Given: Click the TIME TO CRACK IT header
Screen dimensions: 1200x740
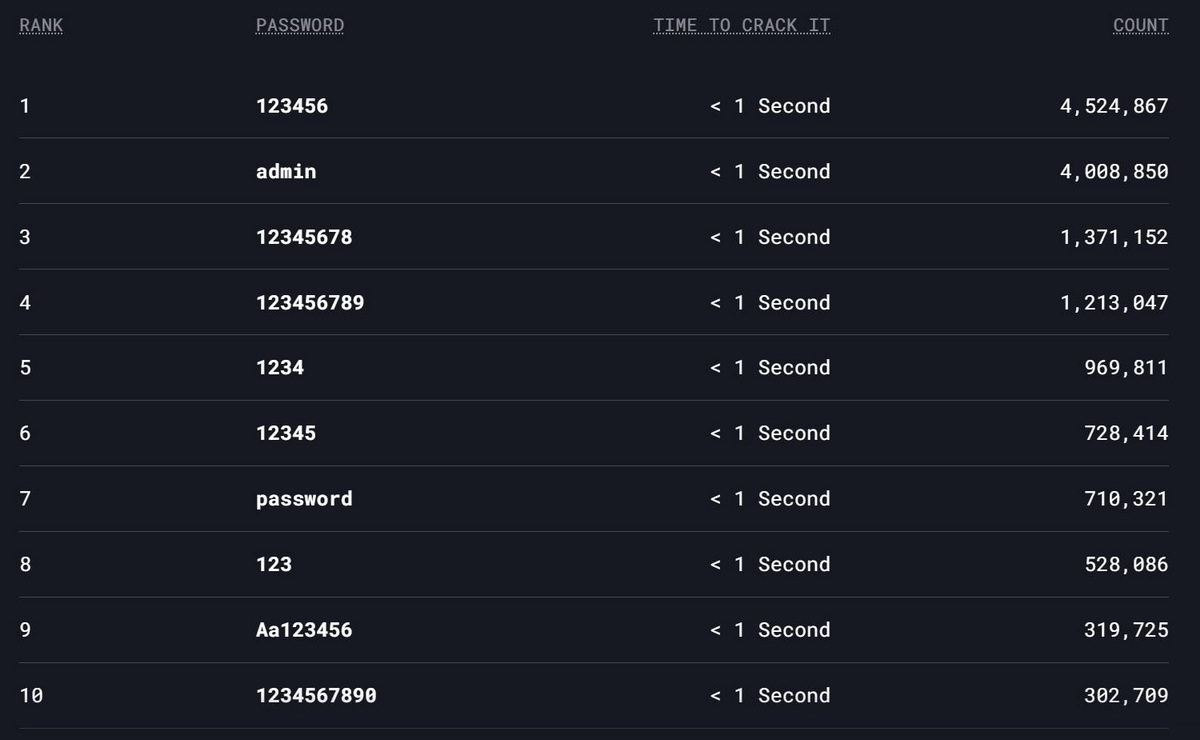Looking at the screenshot, I should [741, 26].
